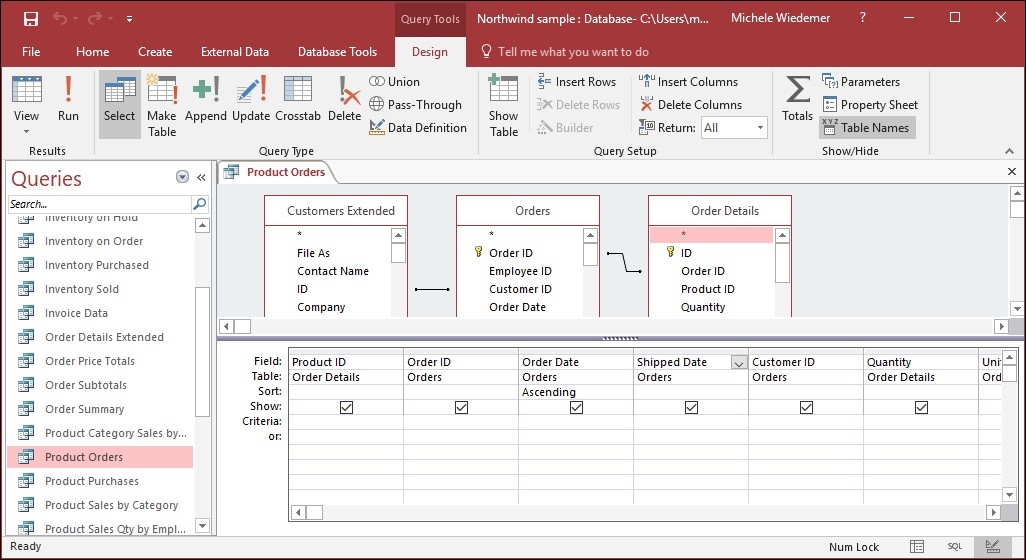Uncheck Show for Customer ID column
The image size is (1026, 560).
[806, 408]
